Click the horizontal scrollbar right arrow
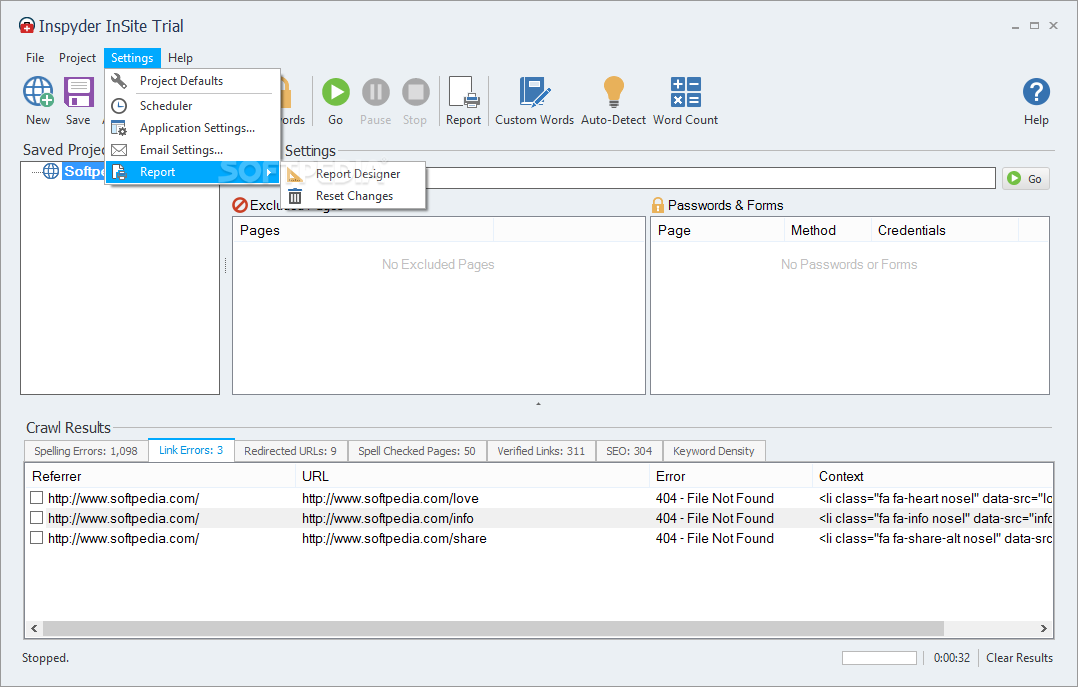Image resolution: width=1078 pixels, height=687 pixels. (1044, 629)
